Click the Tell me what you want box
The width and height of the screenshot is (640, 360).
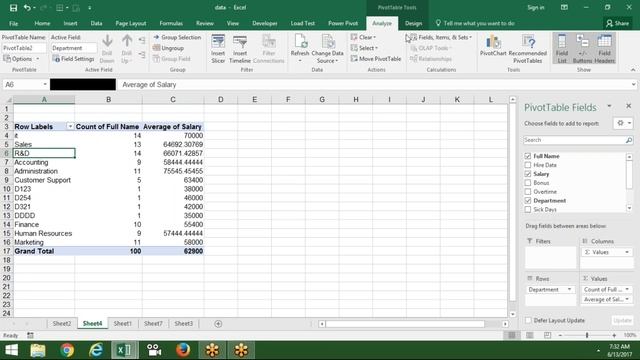pyautogui.click(x=475, y=23)
